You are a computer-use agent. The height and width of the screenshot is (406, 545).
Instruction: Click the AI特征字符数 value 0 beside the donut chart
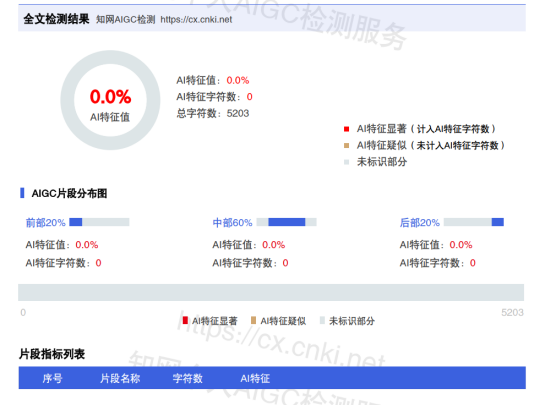point(250,97)
